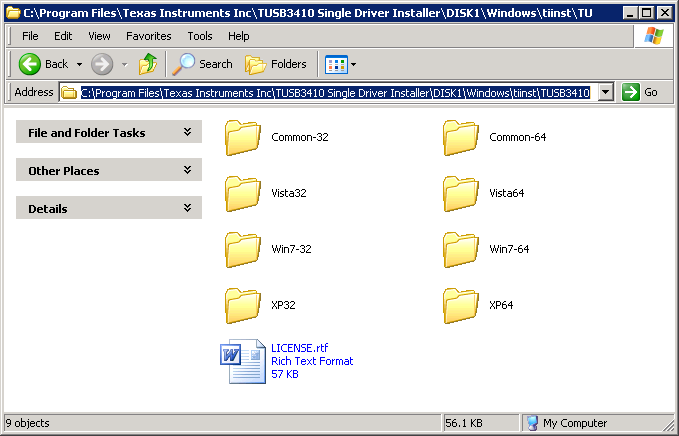Toggle the Folders pane button
679x436 pixels.
tap(276, 64)
